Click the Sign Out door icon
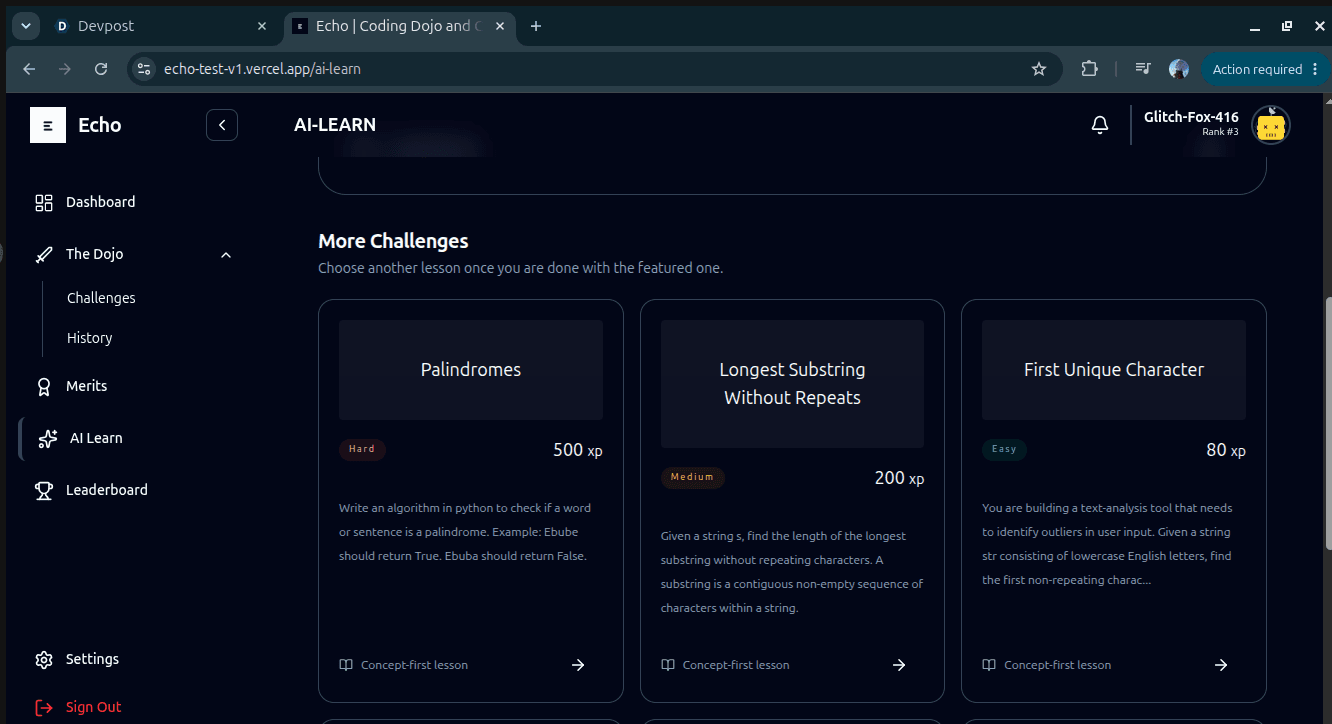 44,708
